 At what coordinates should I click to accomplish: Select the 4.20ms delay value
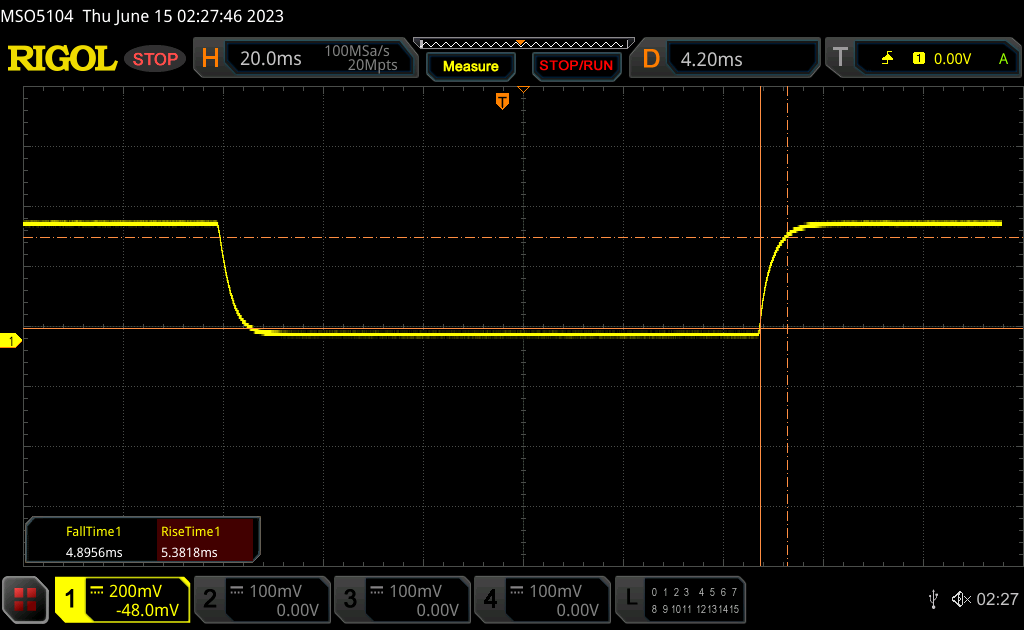711,59
